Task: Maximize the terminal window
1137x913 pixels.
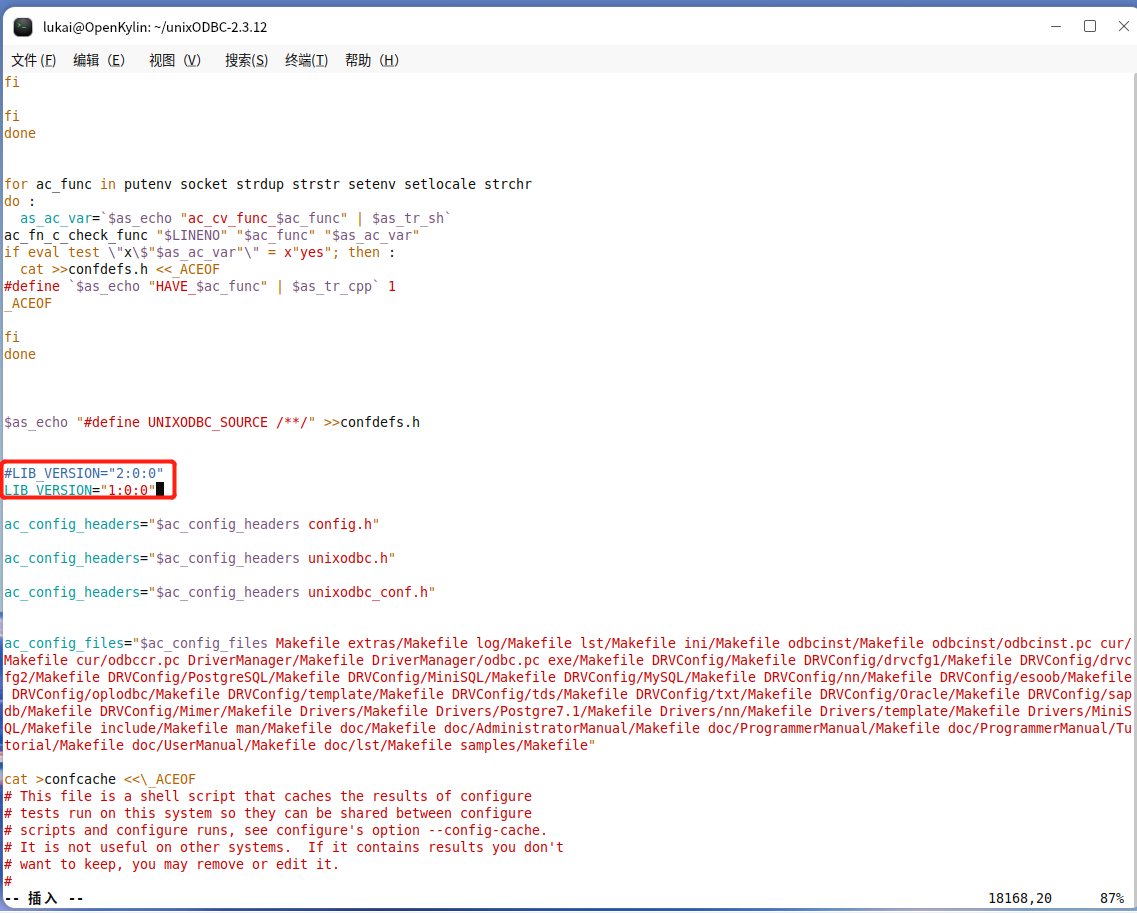Action: click(1090, 26)
